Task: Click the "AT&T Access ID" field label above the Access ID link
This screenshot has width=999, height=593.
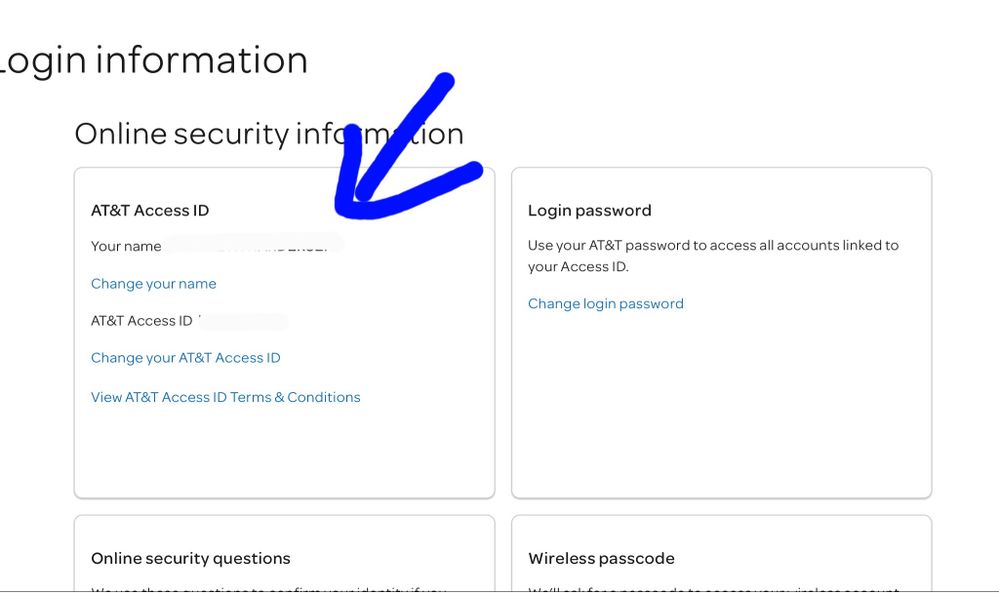Action: point(141,321)
